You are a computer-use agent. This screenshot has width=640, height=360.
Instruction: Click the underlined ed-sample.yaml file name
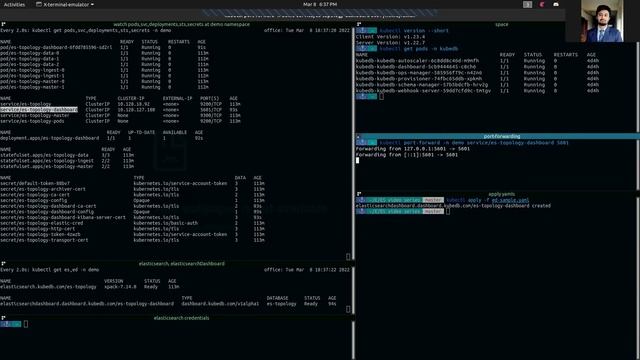[x=510, y=200]
